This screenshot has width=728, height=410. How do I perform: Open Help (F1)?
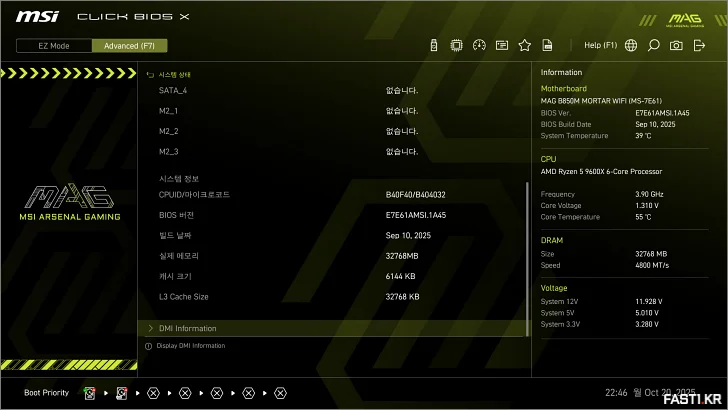tap(600, 45)
